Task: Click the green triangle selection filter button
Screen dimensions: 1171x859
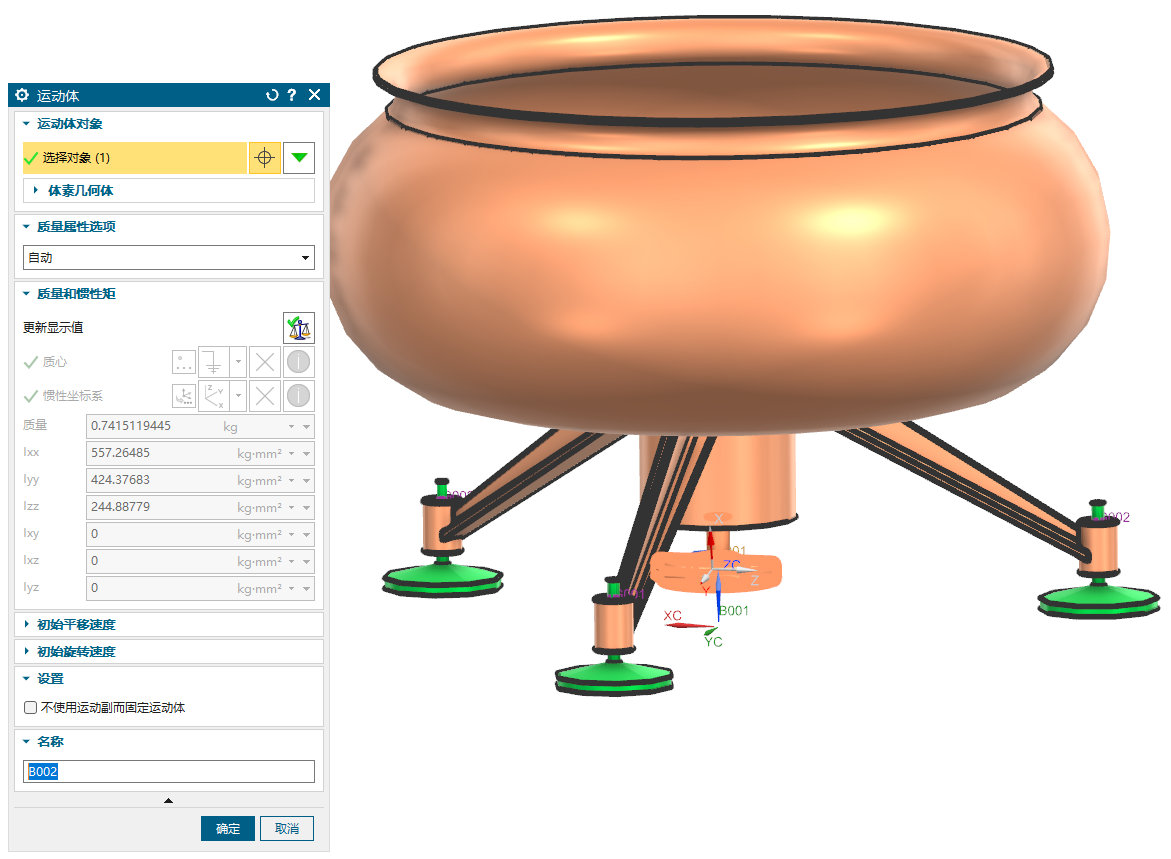Action: click(x=299, y=158)
